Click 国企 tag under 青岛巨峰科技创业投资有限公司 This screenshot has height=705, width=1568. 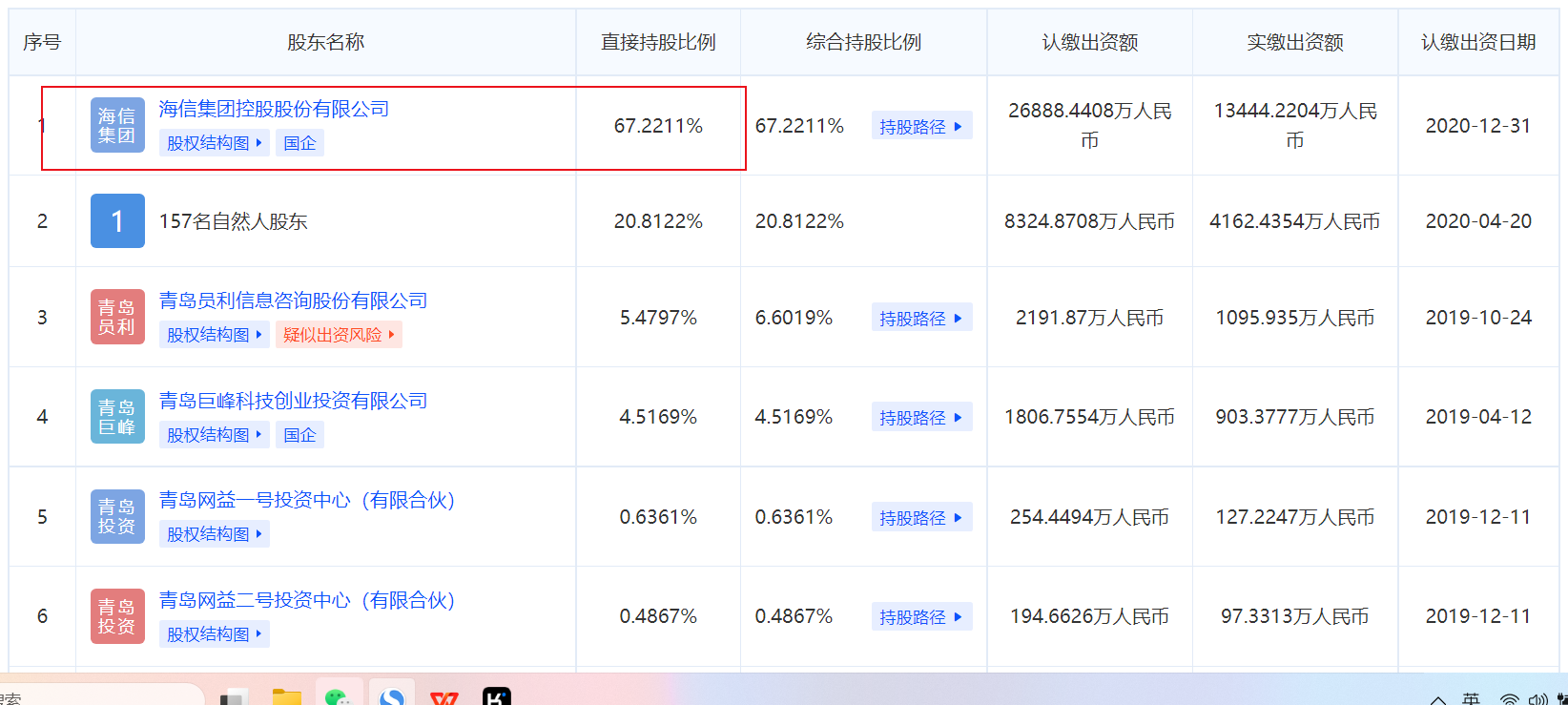pyautogui.click(x=299, y=435)
